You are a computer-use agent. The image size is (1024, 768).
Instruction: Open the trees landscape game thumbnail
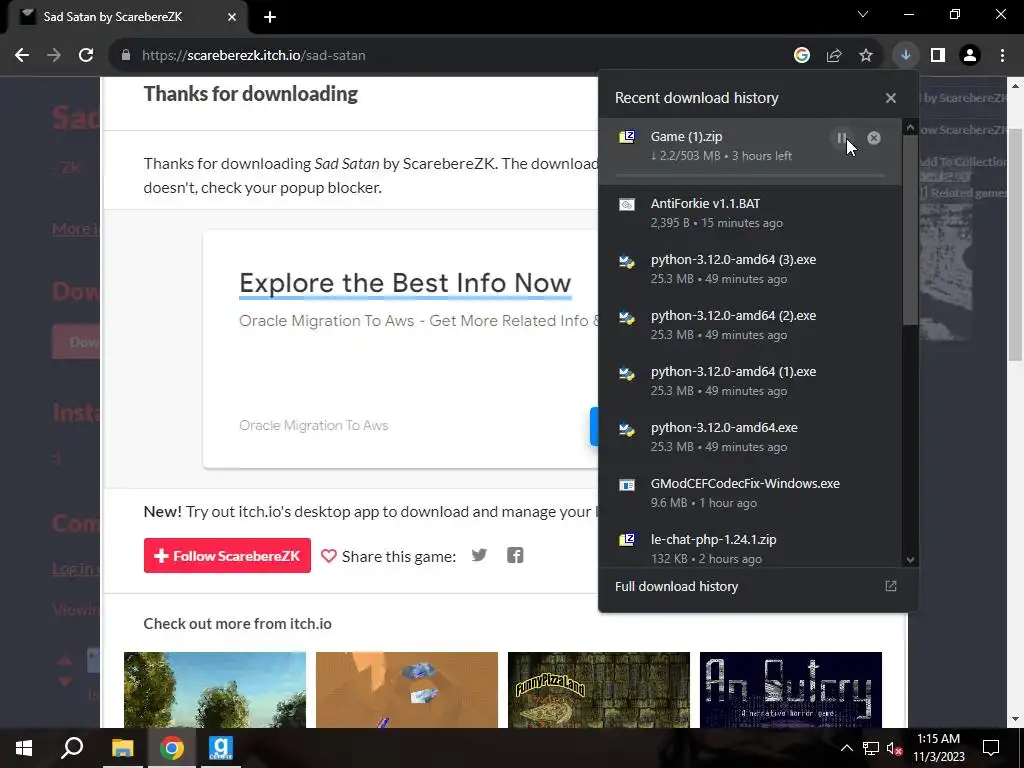point(215,690)
